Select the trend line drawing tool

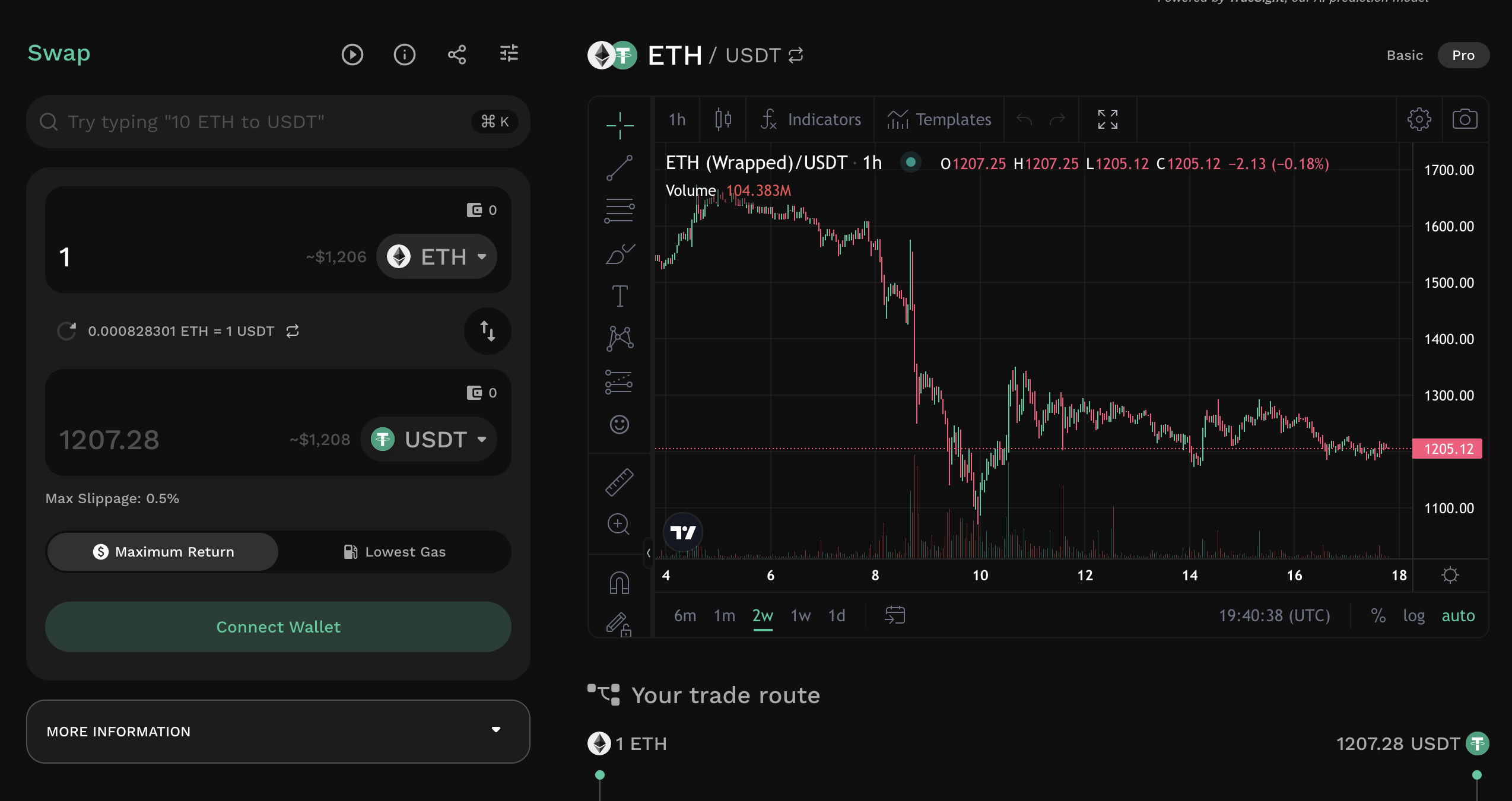click(x=620, y=168)
